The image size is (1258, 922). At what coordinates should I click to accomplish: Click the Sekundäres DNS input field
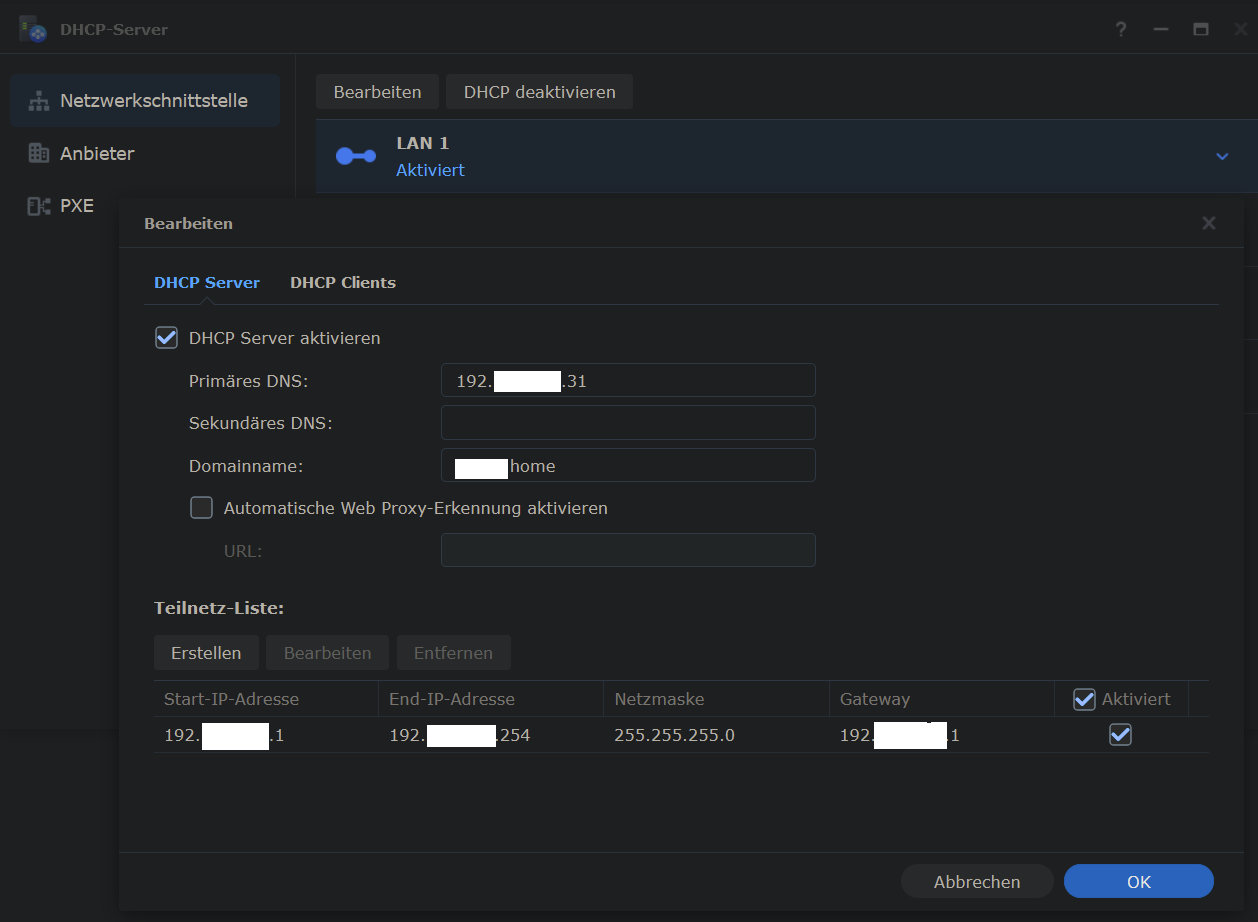(x=628, y=423)
